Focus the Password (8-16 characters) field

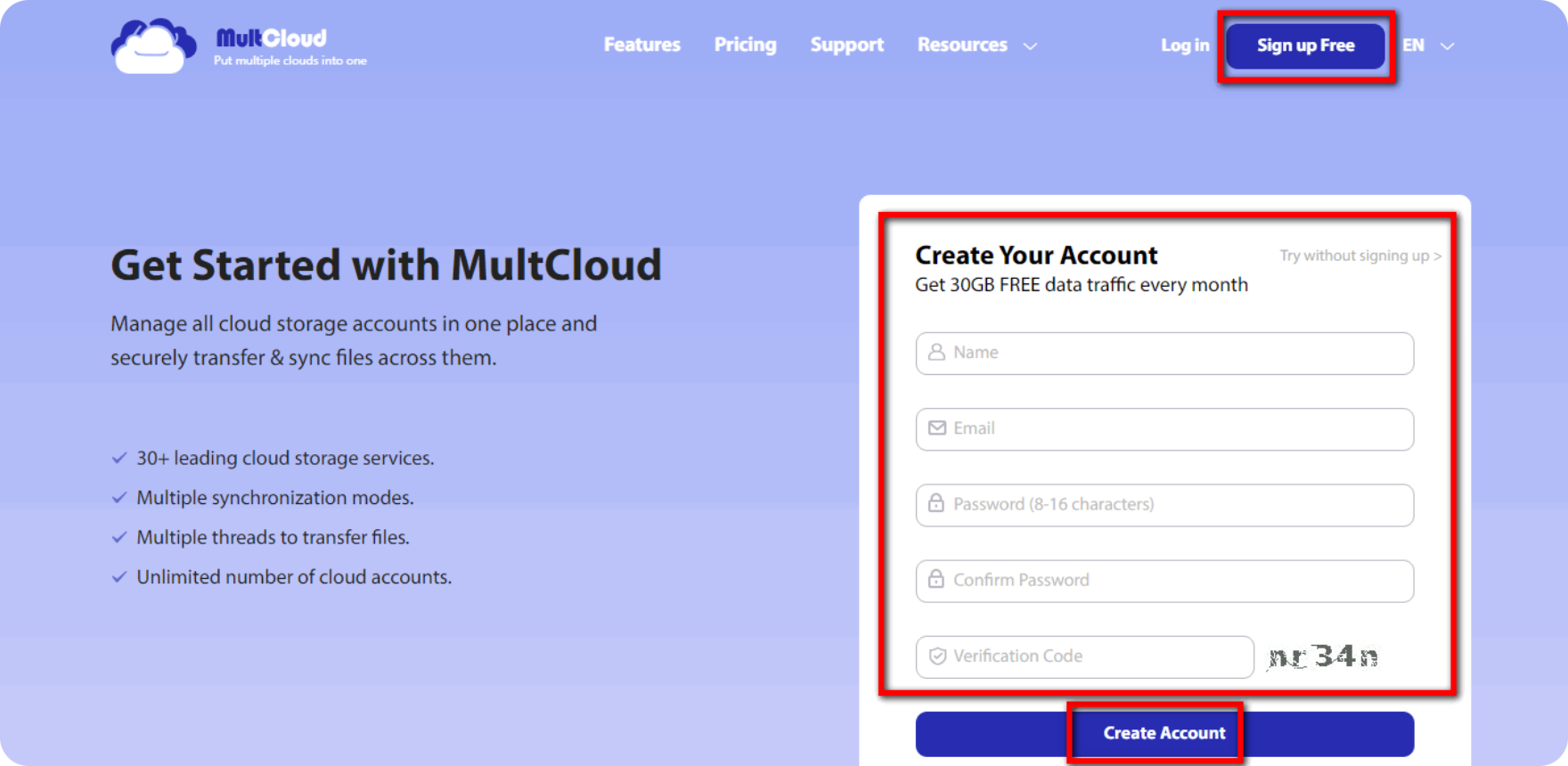[x=1164, y=505]
